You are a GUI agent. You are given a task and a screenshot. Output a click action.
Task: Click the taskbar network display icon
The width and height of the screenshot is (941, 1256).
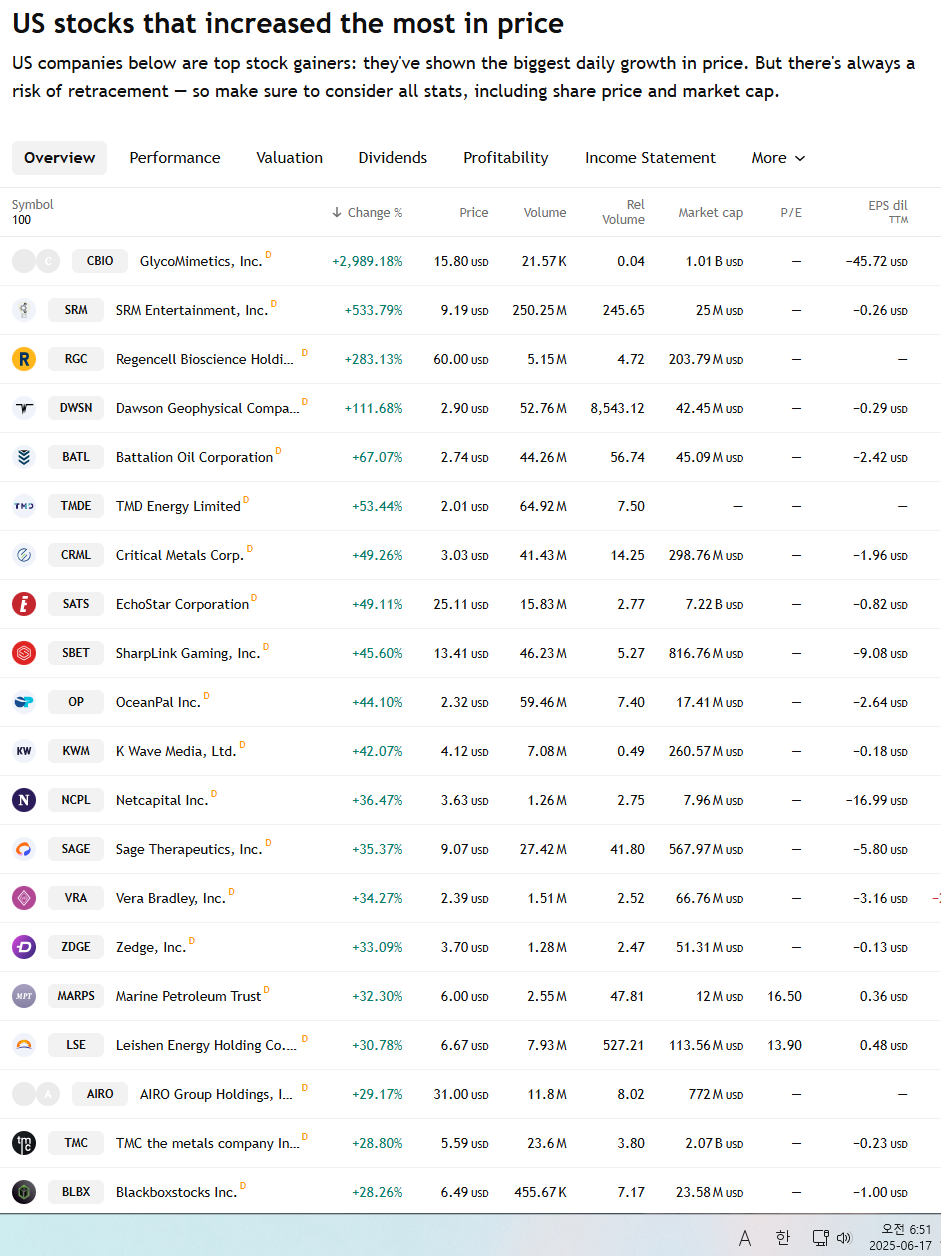click(820, 1238)
